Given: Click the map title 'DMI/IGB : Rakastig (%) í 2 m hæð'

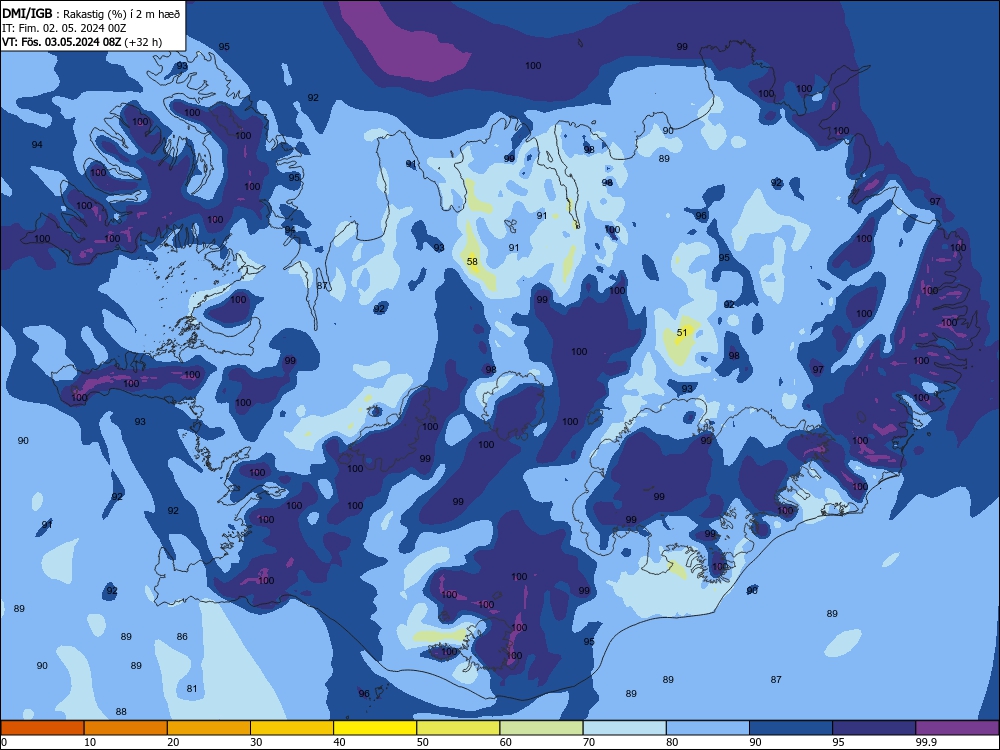Looking at the screenshot, I should pyautogui.click(x=91, y=14).
